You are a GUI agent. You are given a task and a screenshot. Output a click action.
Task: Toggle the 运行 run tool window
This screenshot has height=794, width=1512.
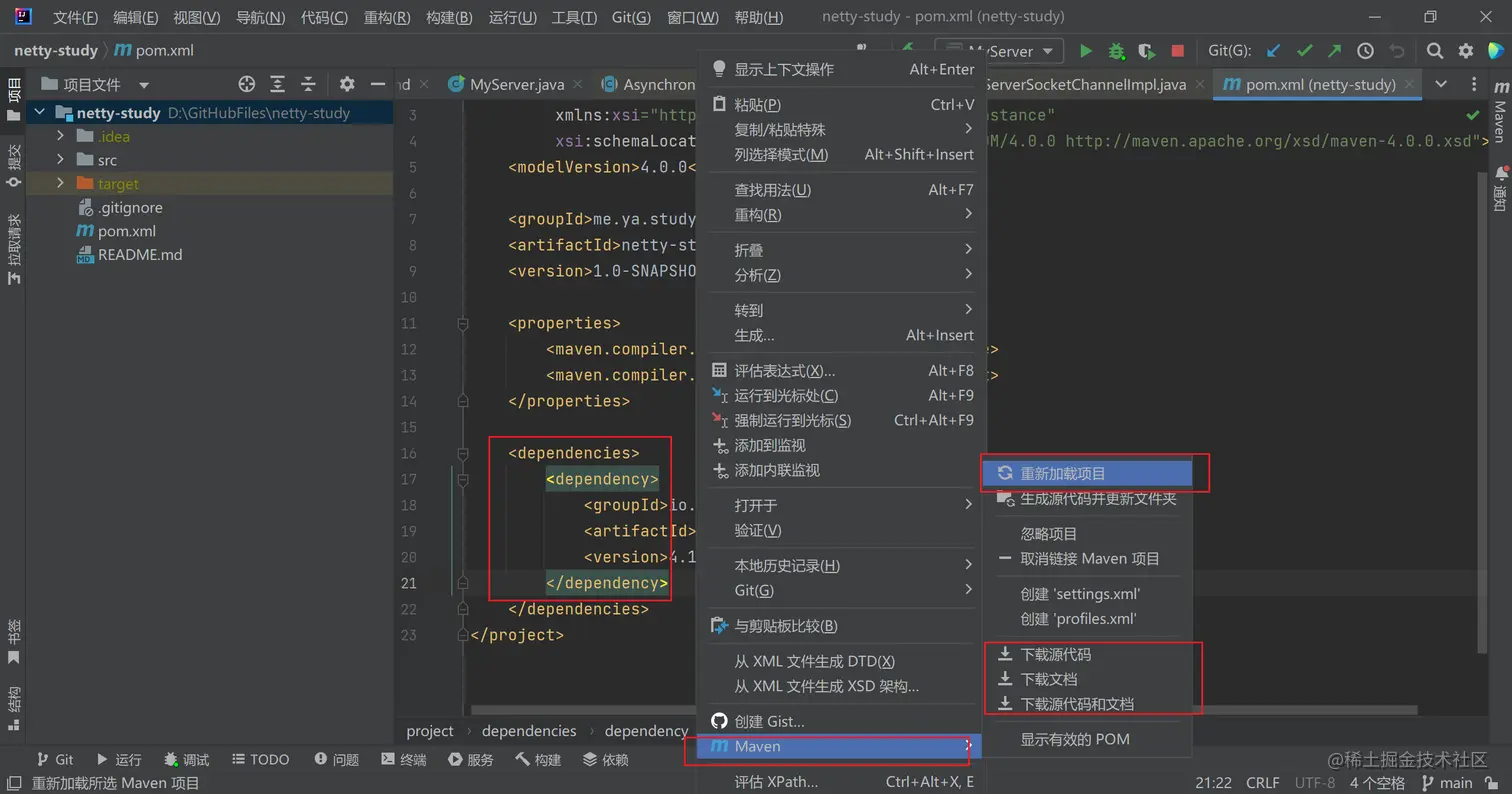[118, 760]
